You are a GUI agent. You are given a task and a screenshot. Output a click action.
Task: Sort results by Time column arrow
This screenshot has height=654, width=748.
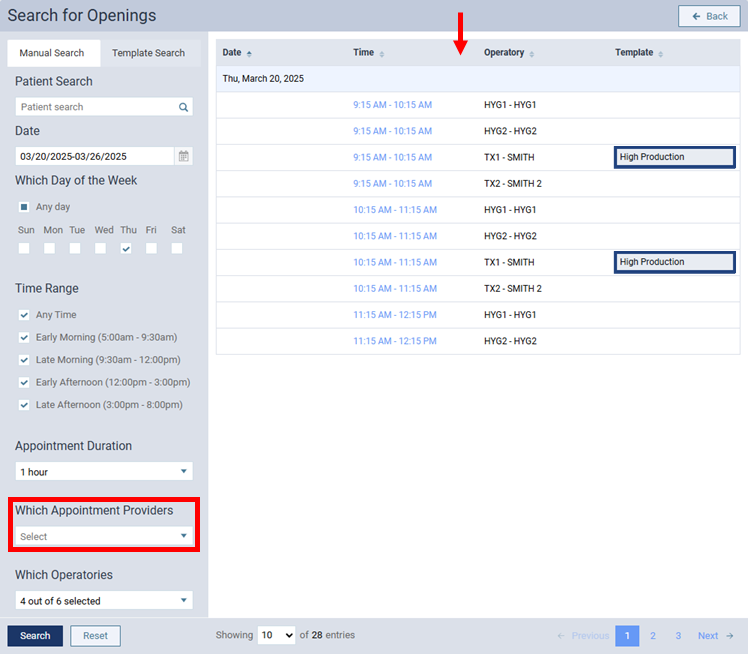pyautogui.click(x=382, y=53)
